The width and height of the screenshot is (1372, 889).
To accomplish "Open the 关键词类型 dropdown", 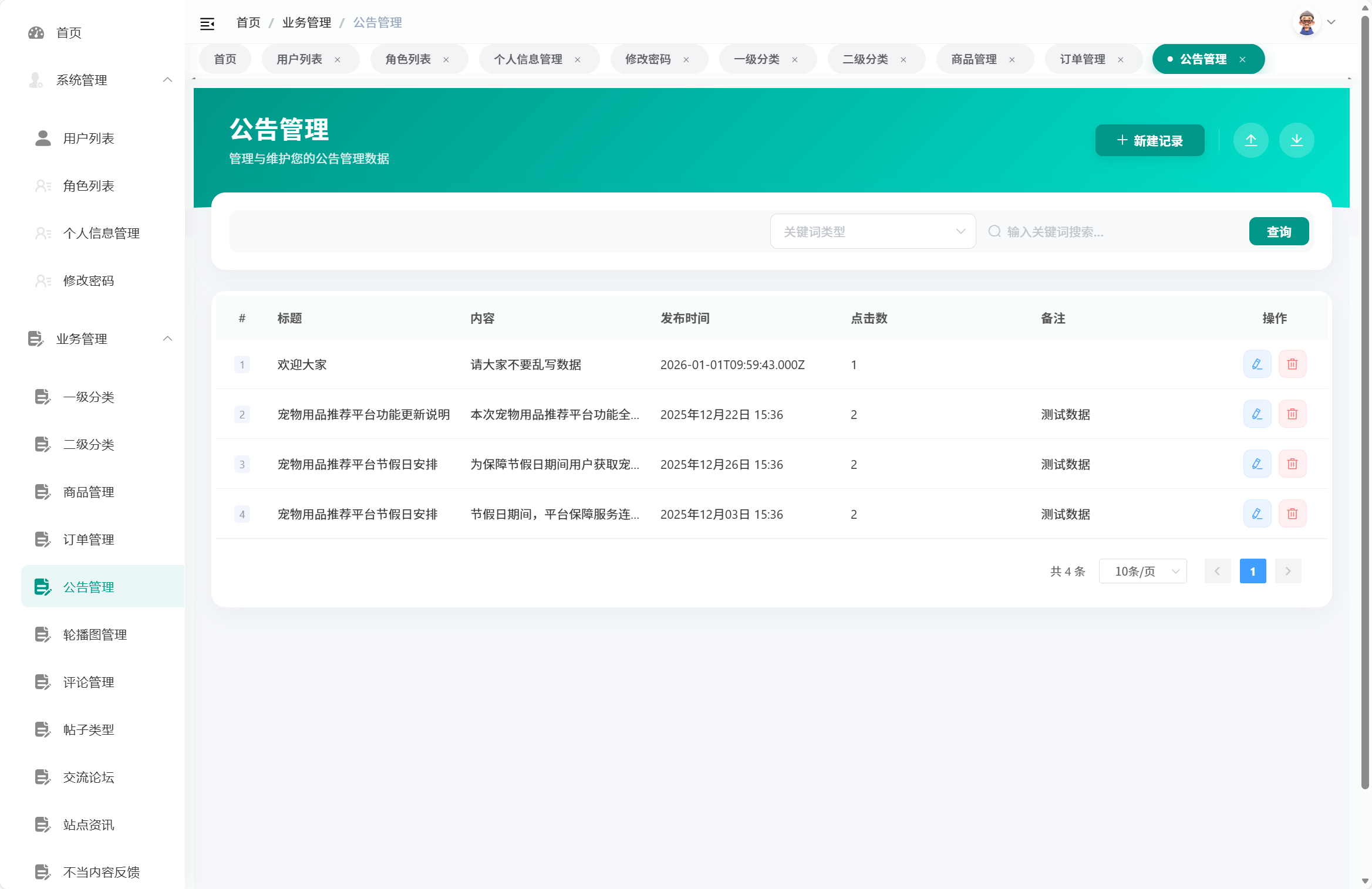I will (x=872, y=231).
